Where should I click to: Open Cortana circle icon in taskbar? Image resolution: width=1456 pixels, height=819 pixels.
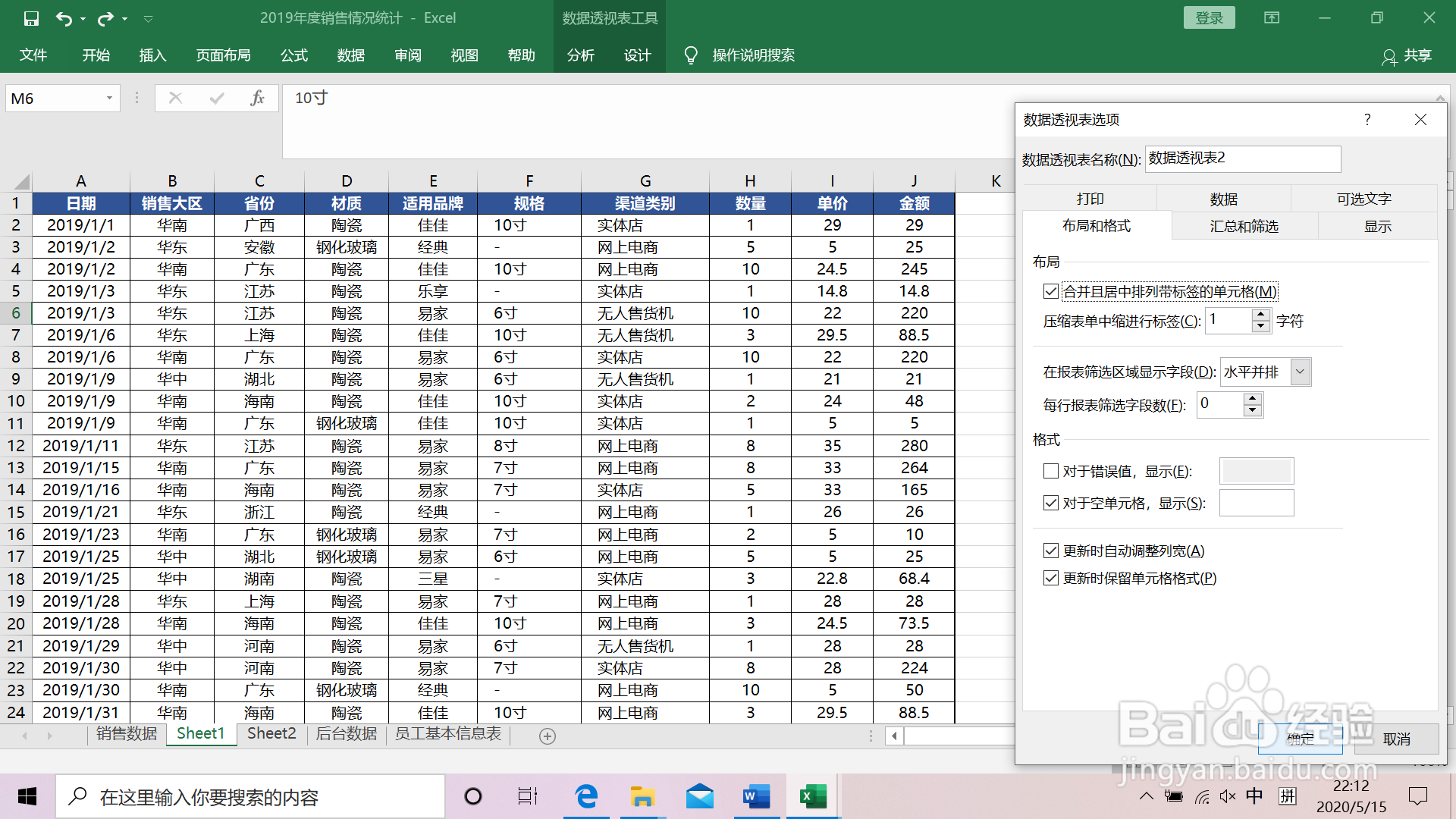(x=472, y=796)
